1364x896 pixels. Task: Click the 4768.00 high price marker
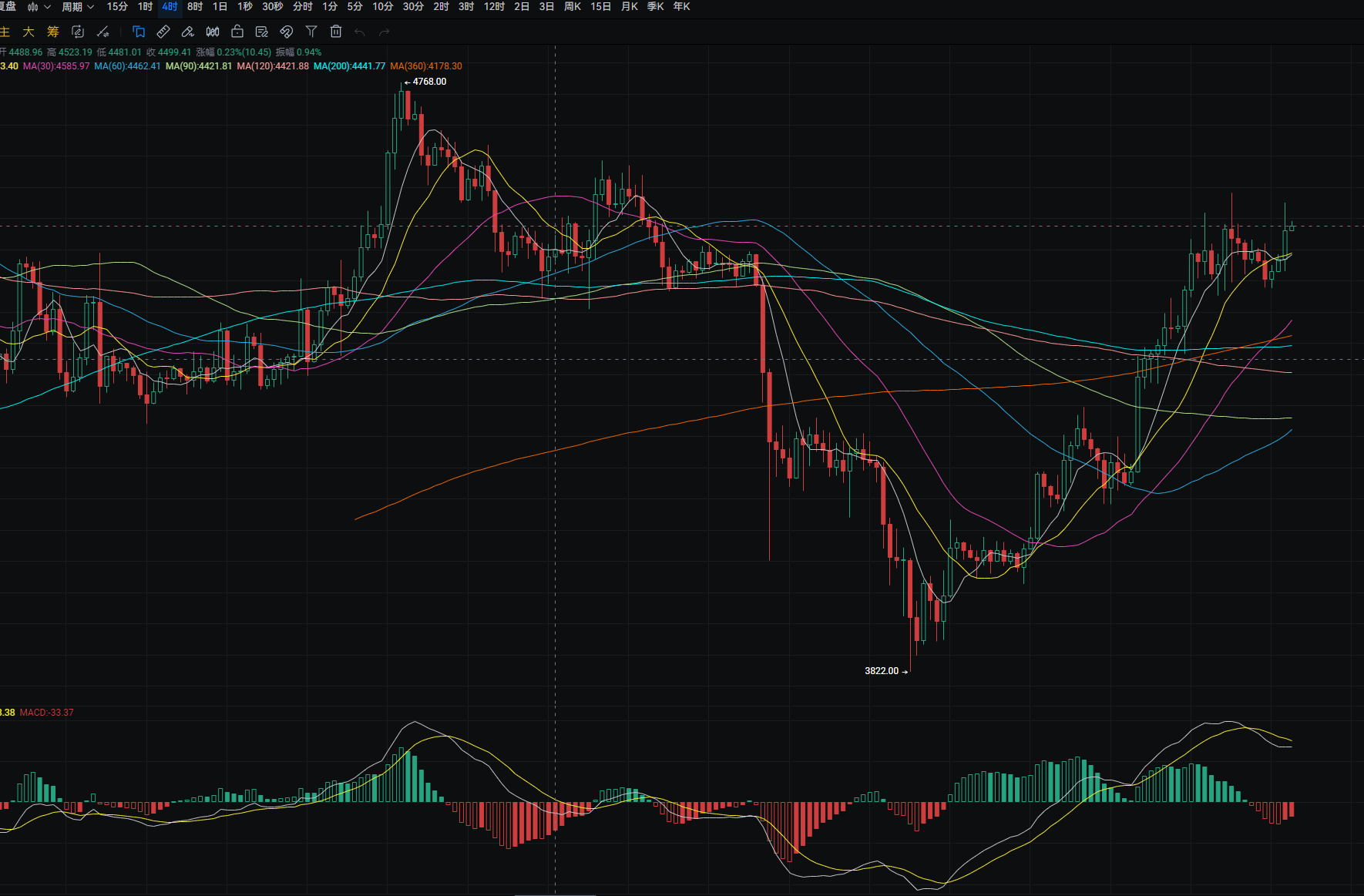point(428,82)
